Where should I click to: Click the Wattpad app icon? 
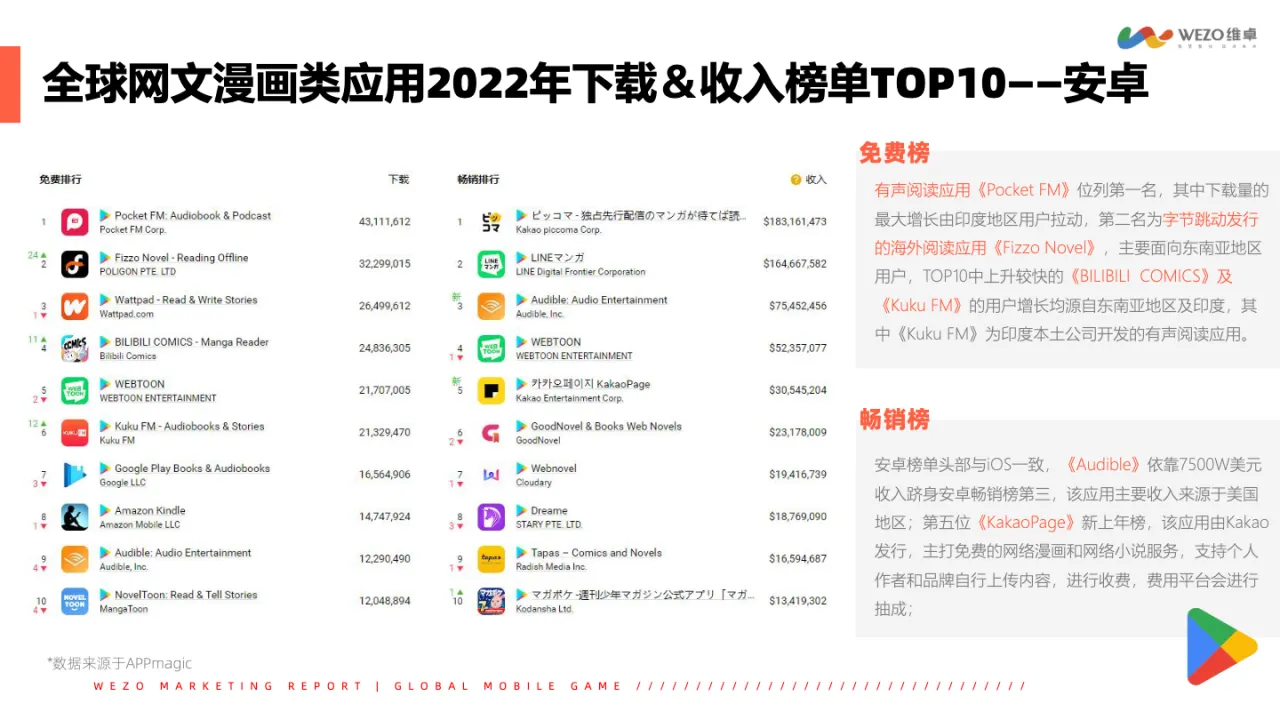[74, 306]
